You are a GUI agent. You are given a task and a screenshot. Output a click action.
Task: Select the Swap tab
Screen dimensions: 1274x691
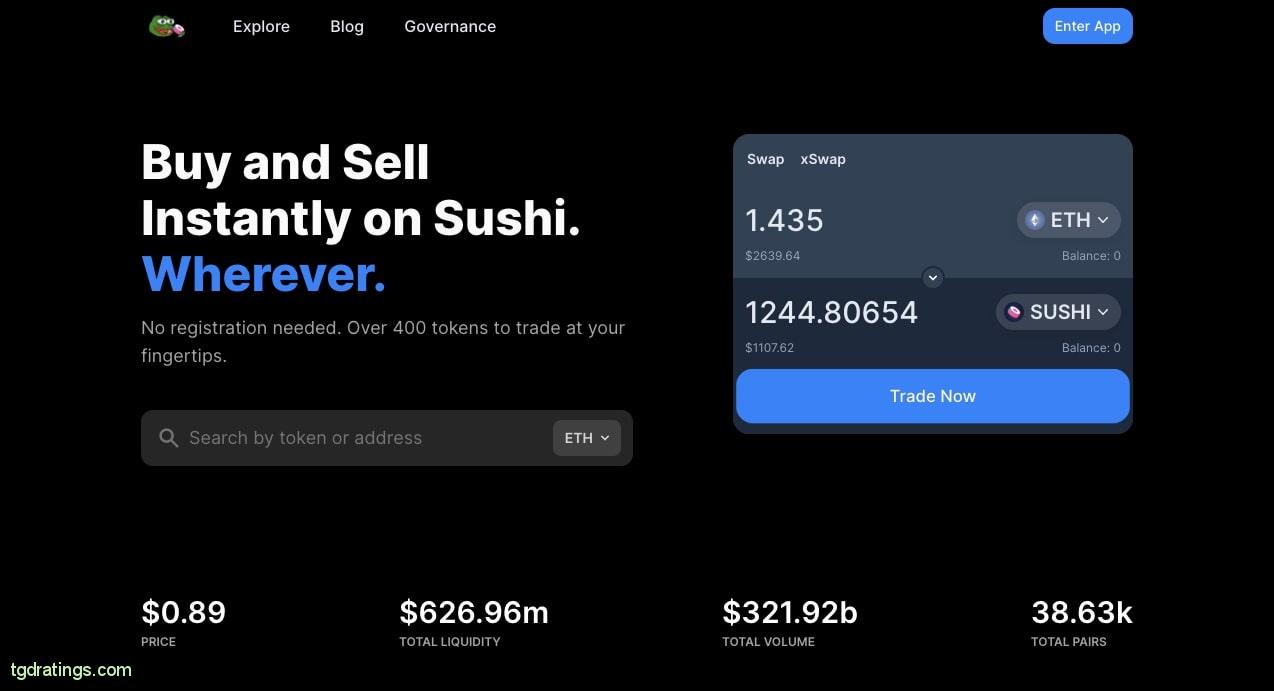pos(765,159)
